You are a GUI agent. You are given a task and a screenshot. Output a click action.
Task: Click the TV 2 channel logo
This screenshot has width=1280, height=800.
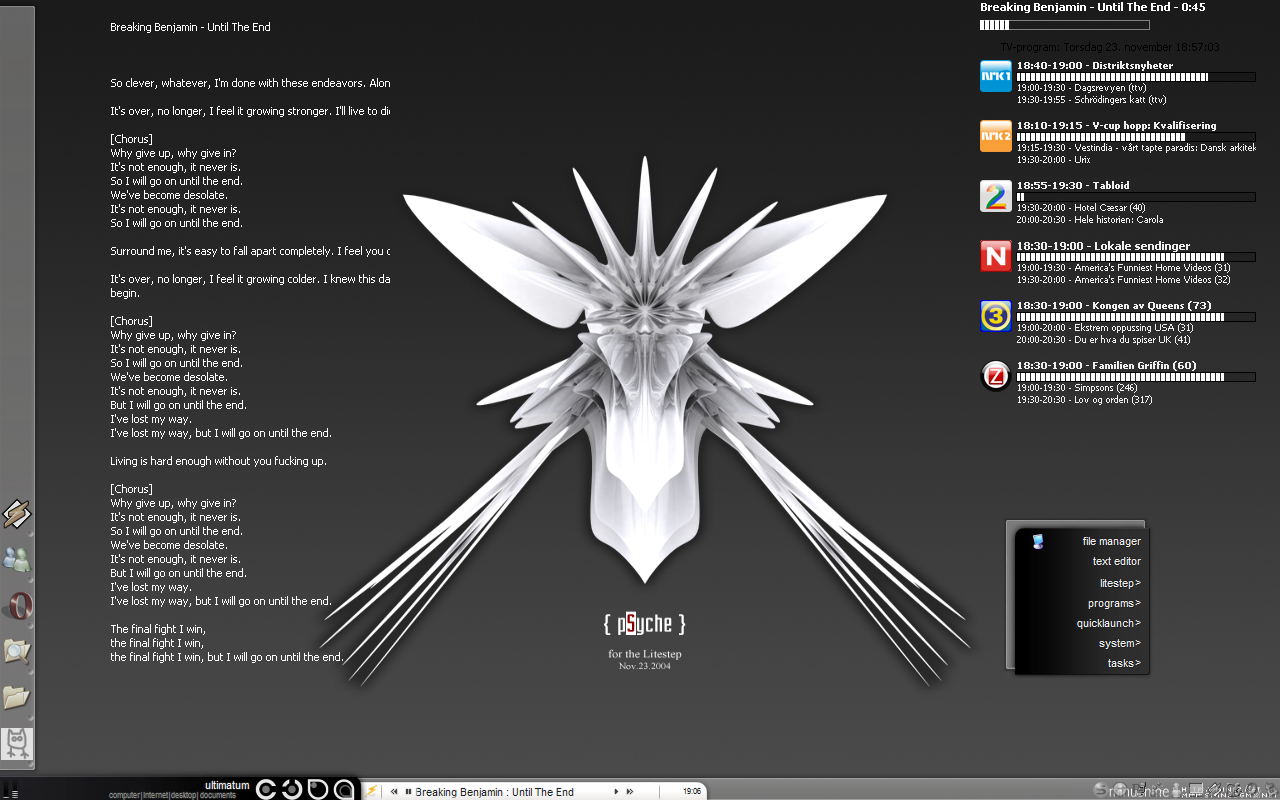tap(996, 196)
